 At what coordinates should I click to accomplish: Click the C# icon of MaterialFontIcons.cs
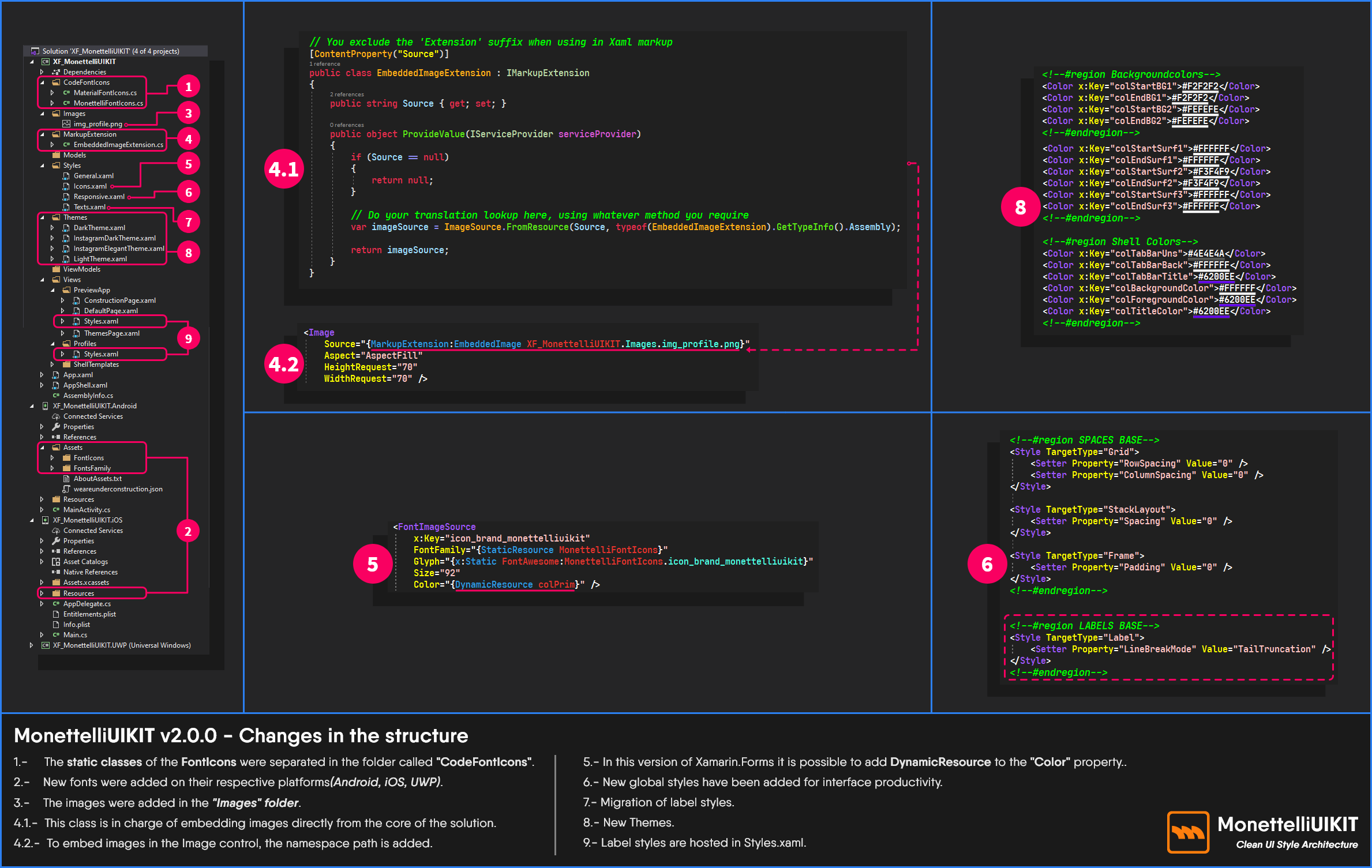66,93
